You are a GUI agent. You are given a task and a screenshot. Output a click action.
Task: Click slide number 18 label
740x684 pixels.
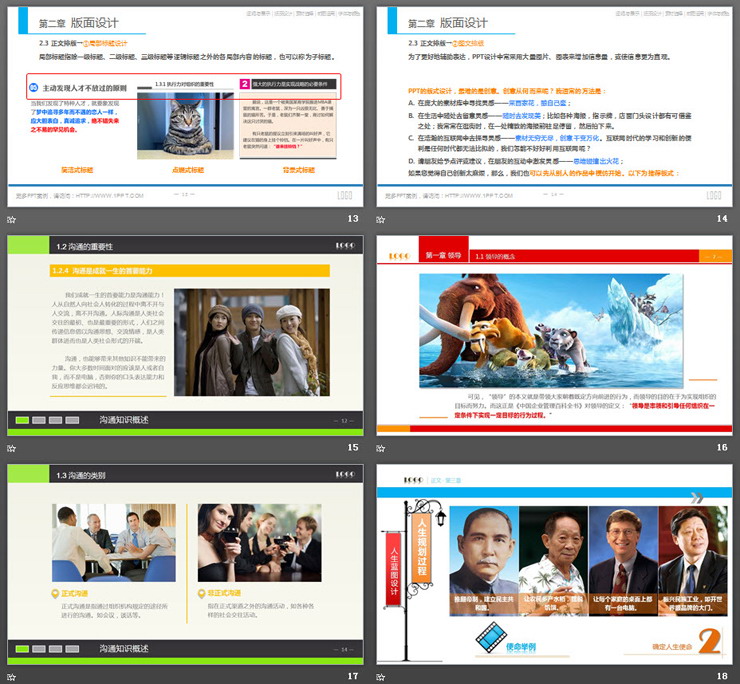click(x=722, y=676)
